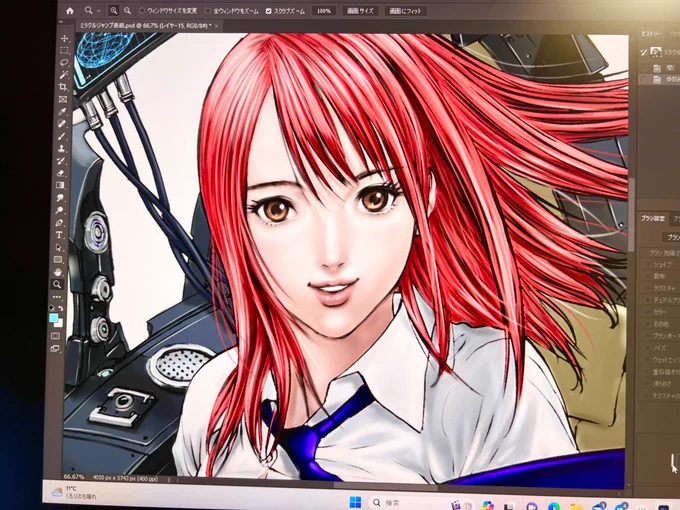Open the white background color swatch
The image size is (680, 510).
pyautogui.click(x=60, y=323)
